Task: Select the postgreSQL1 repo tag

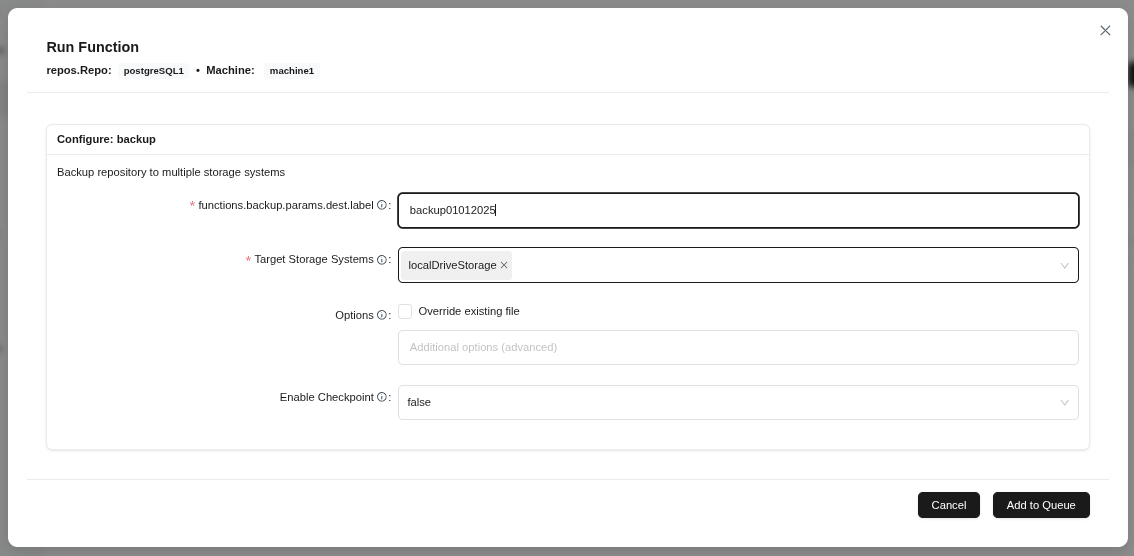Action: [x=154, y=71]
